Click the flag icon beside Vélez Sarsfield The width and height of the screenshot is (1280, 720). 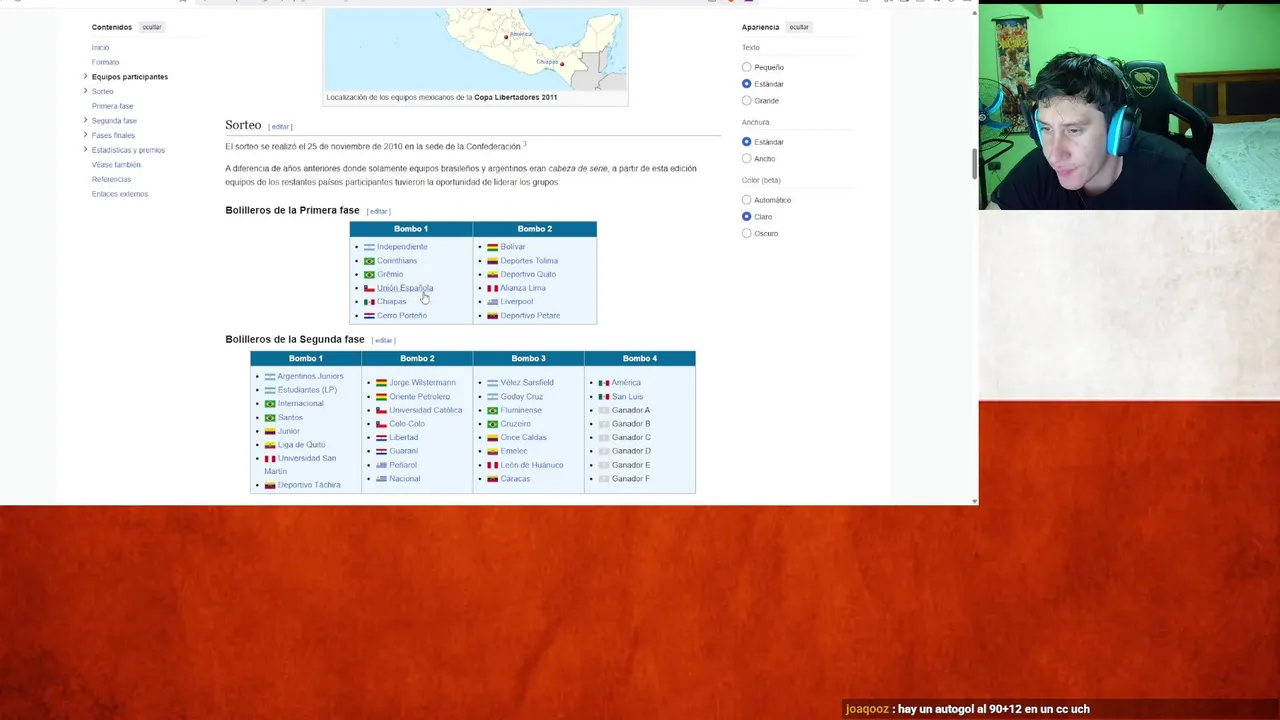493,383
